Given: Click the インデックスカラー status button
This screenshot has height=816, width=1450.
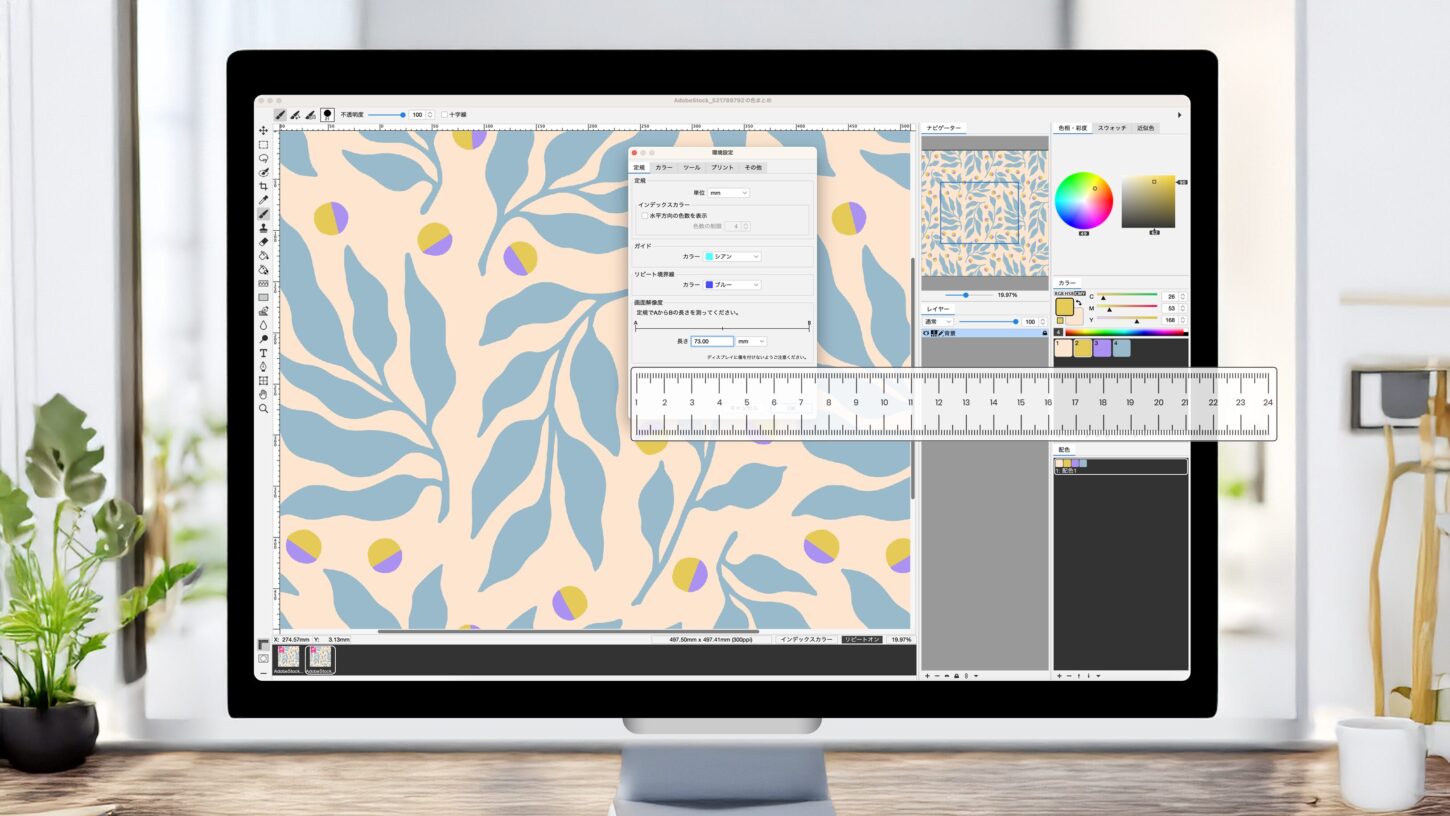Looking at the screenshot, I should coord(806,639).
